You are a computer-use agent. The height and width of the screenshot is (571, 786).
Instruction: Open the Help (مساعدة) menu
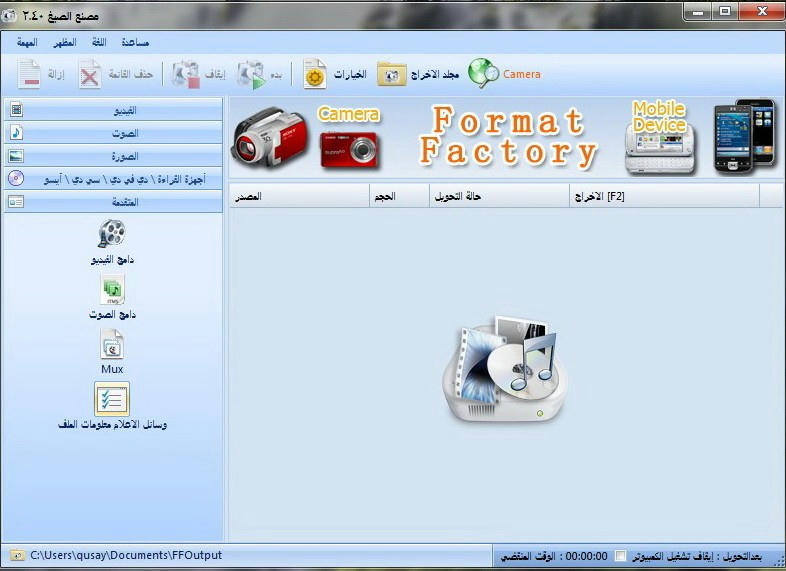(135, 43)
